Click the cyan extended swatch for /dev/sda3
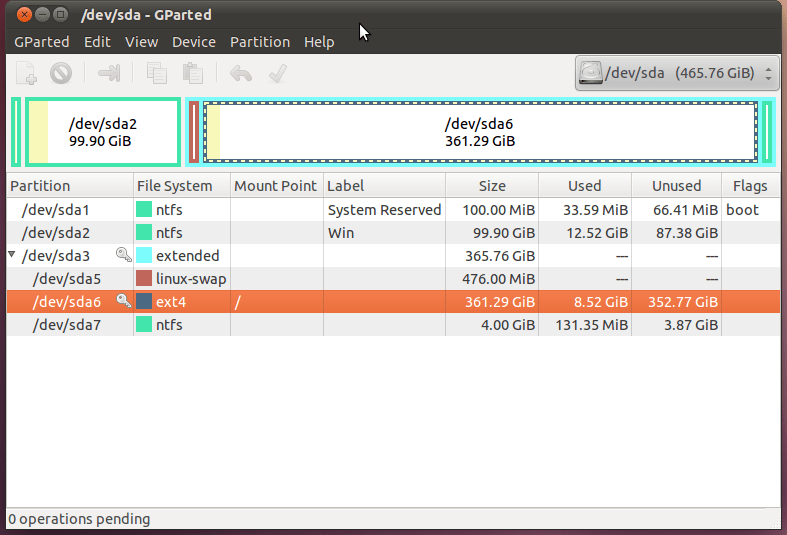The image size is (787, 535). [144, 255]
